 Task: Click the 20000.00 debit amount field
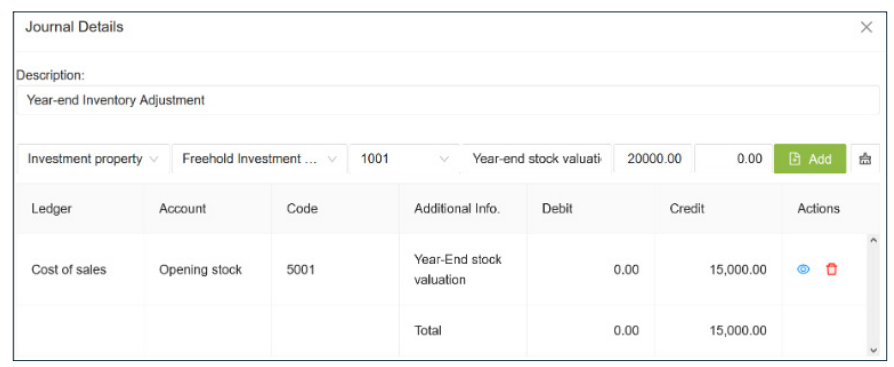[653, 159]
